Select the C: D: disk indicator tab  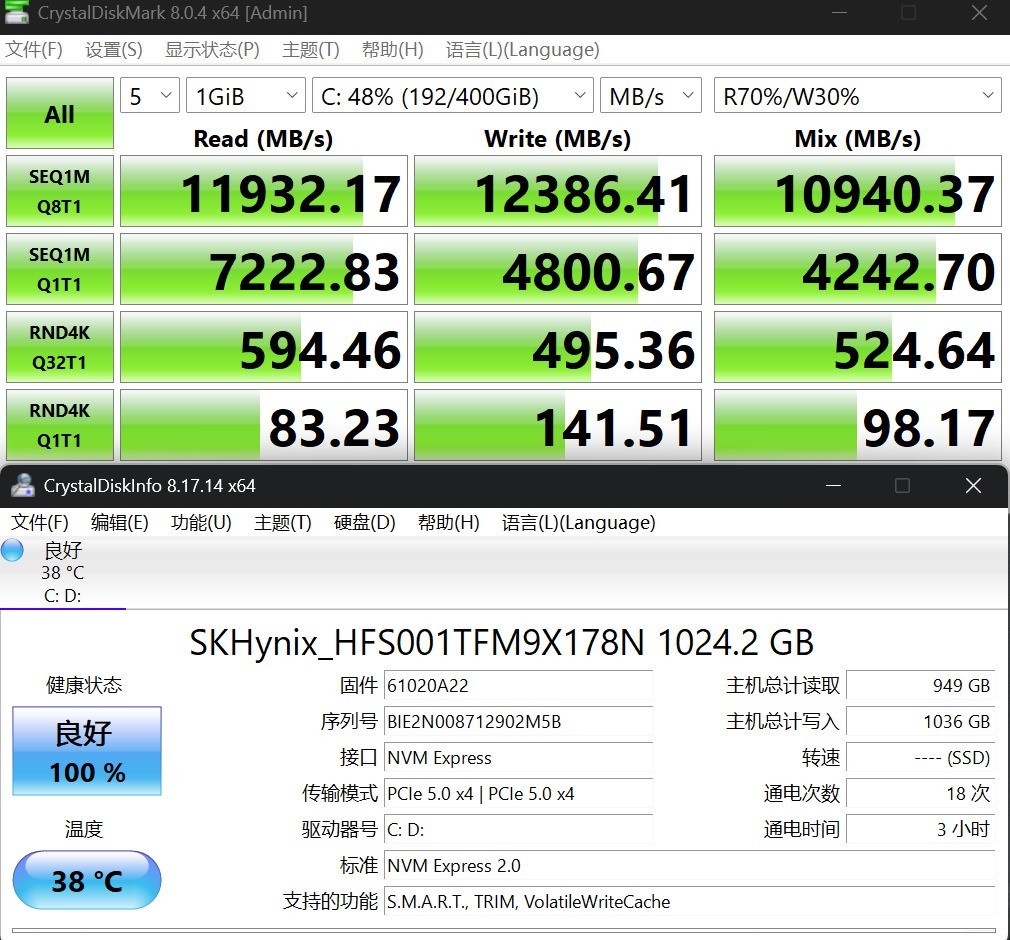(x=62, y=595)
